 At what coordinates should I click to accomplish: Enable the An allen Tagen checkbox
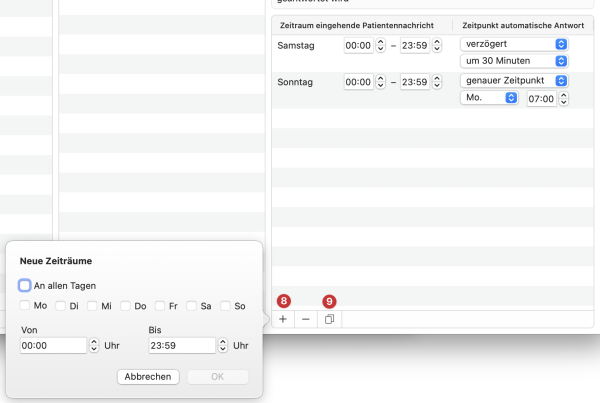coord(24,286)
